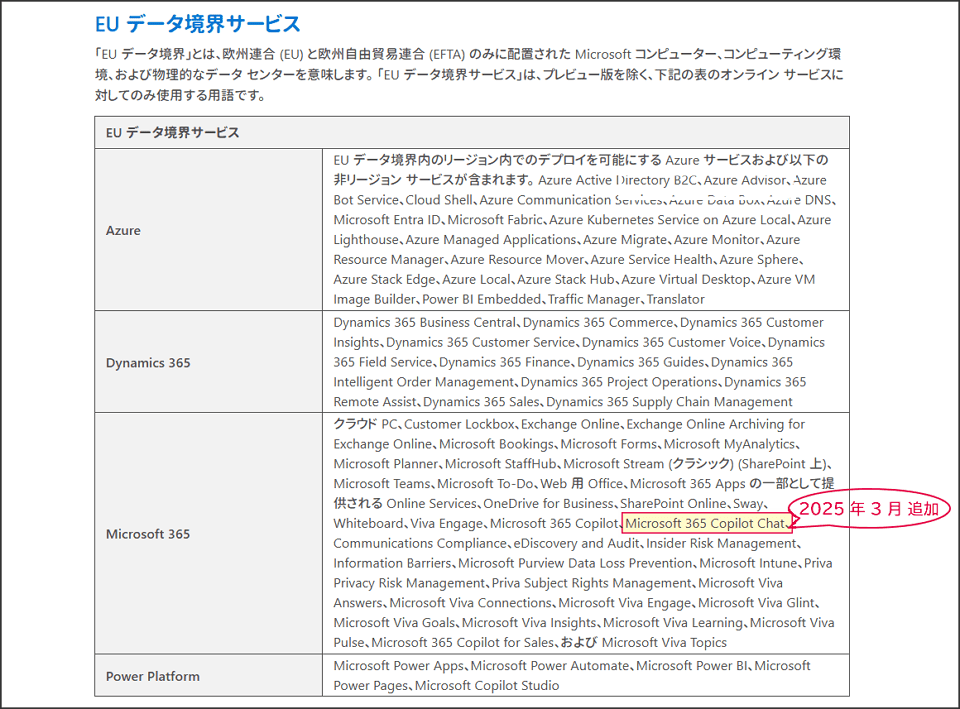Click the blue page heading "EU データ境界サービス"
The image size is (960, 709).
click(197, 24)
